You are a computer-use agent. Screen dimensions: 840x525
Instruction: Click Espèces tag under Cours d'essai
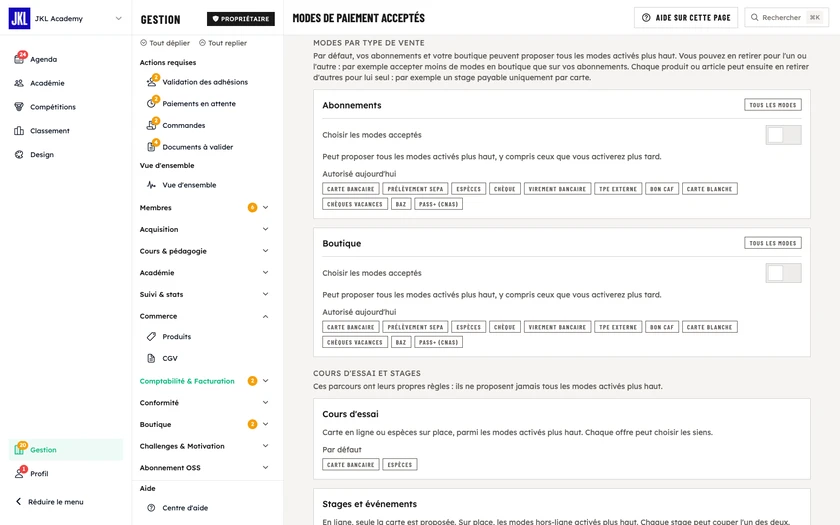tap(400, 464)
